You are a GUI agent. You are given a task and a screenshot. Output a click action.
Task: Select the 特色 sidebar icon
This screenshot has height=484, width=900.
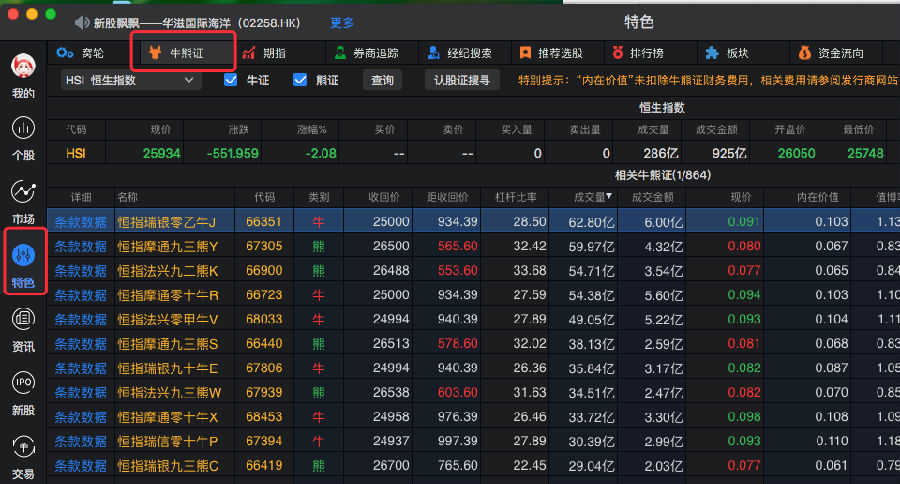click(x=24, y=255)
